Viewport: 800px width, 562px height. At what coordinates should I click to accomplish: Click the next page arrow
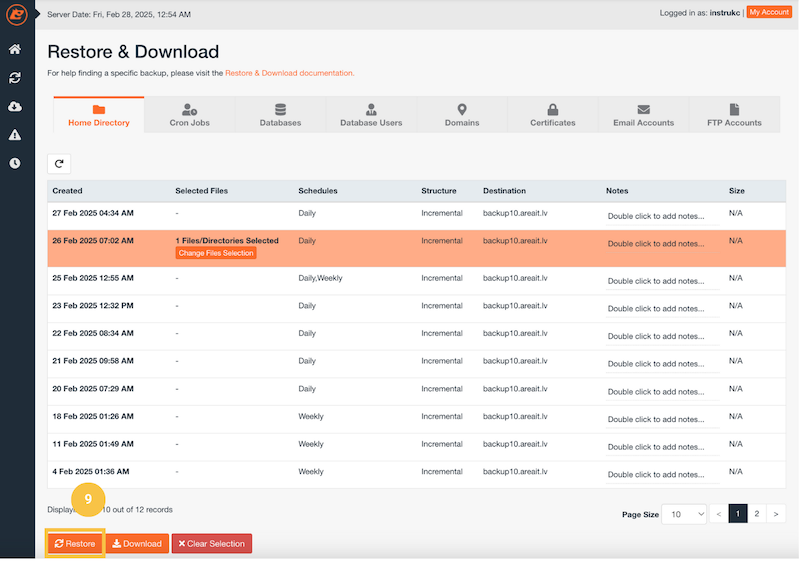[777, 514]
